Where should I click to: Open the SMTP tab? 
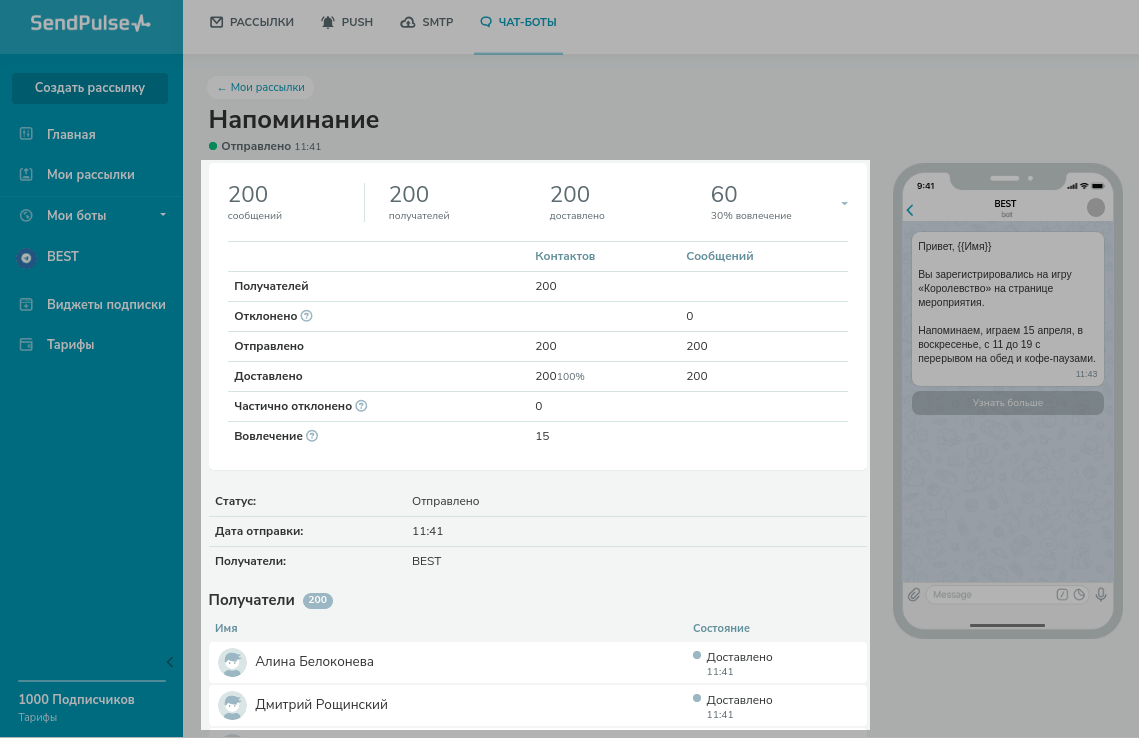426,22
